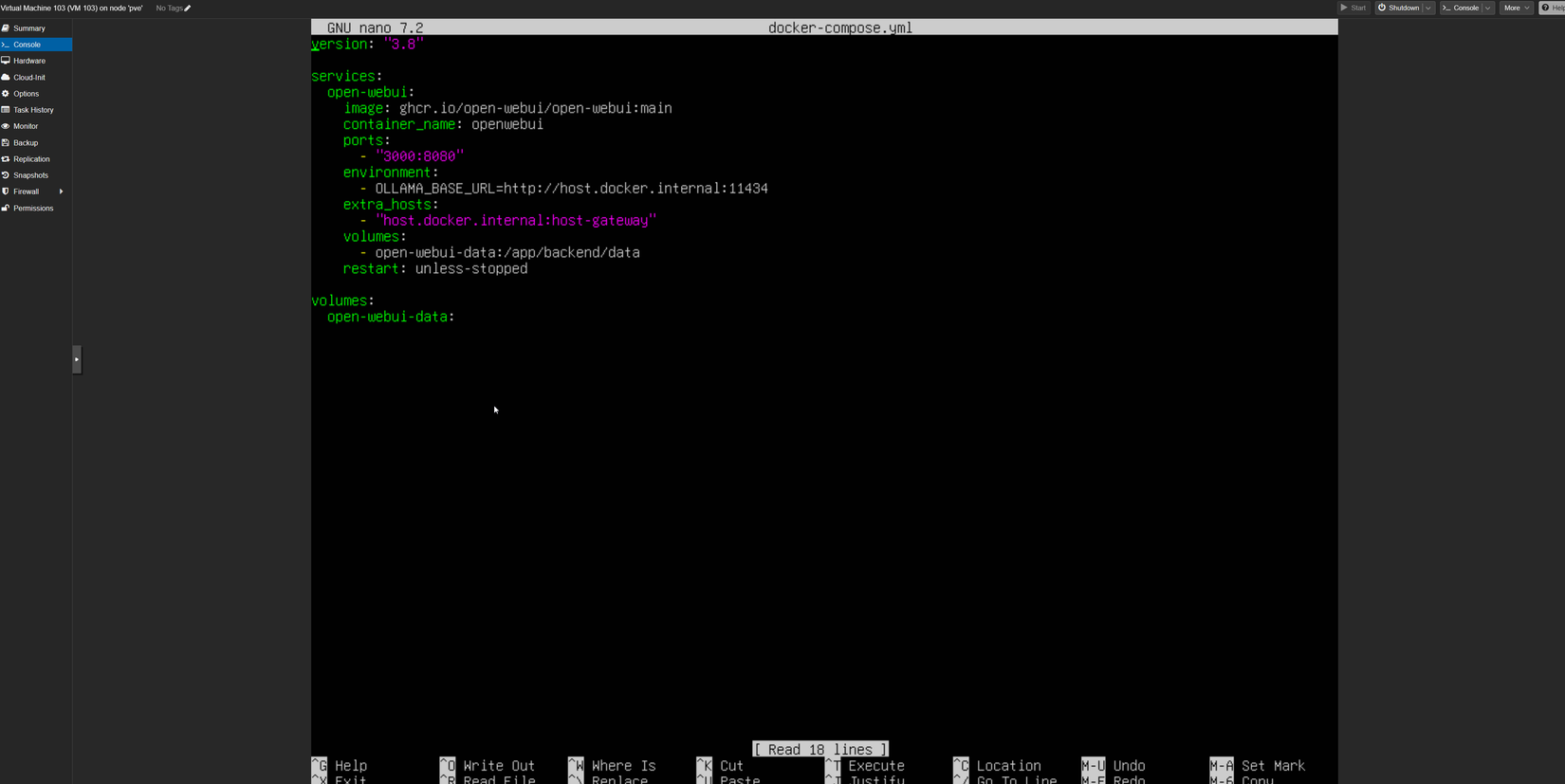Viewport: 1565px width, 784px height.
Task: Open Task History
Action: tap(36, 110)
